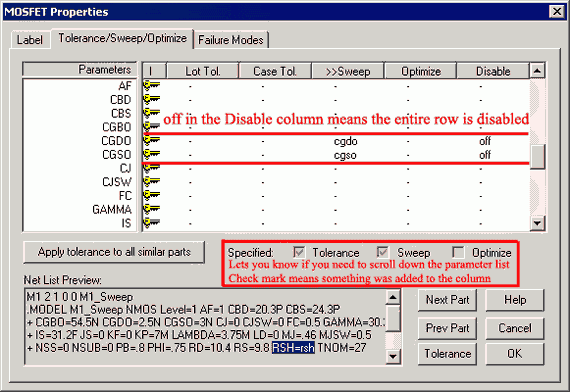Select the key icon for CGDO parameter

pos(152,140)
